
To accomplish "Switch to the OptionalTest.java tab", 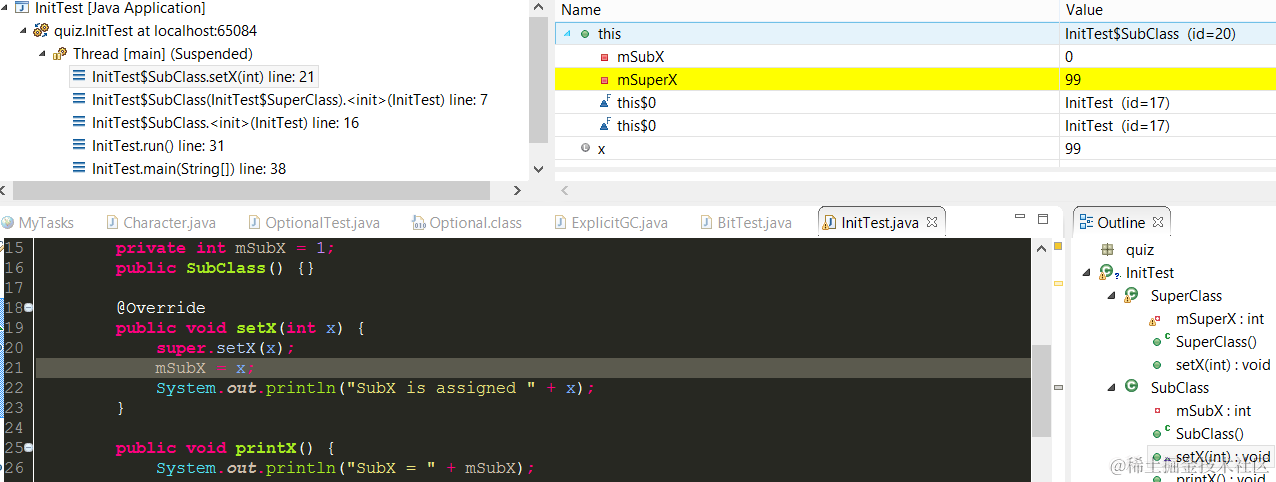I will pyautogui.click(x=312, y=223).
